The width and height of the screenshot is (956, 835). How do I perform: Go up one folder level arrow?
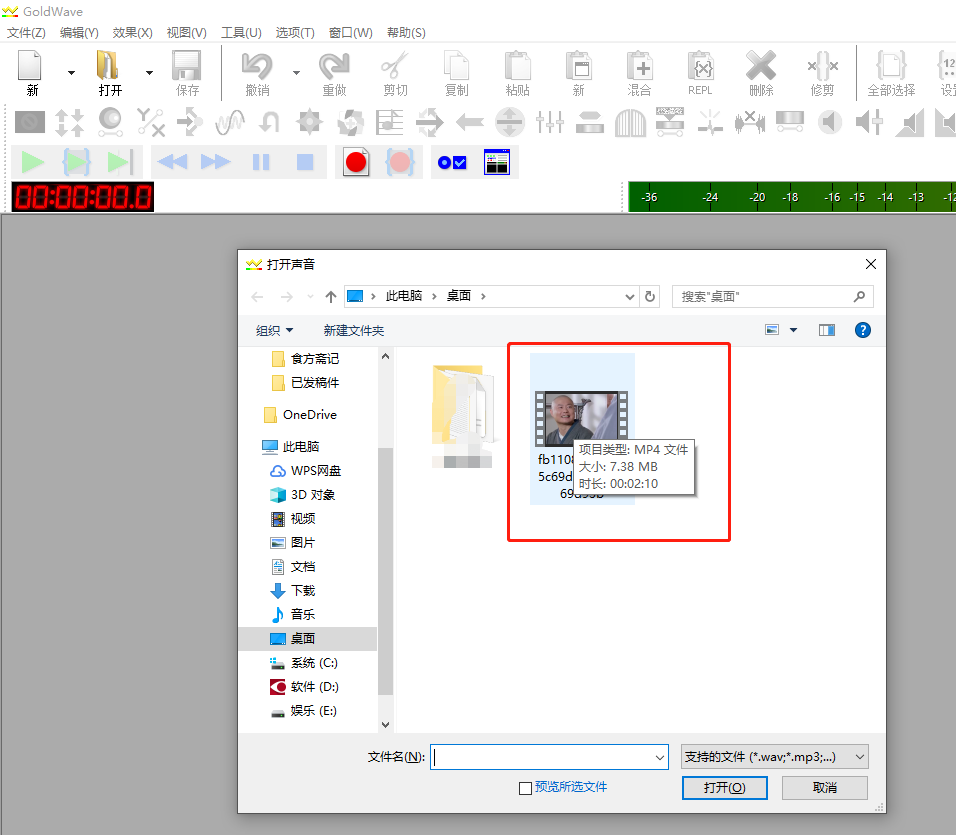coord(331,297)
